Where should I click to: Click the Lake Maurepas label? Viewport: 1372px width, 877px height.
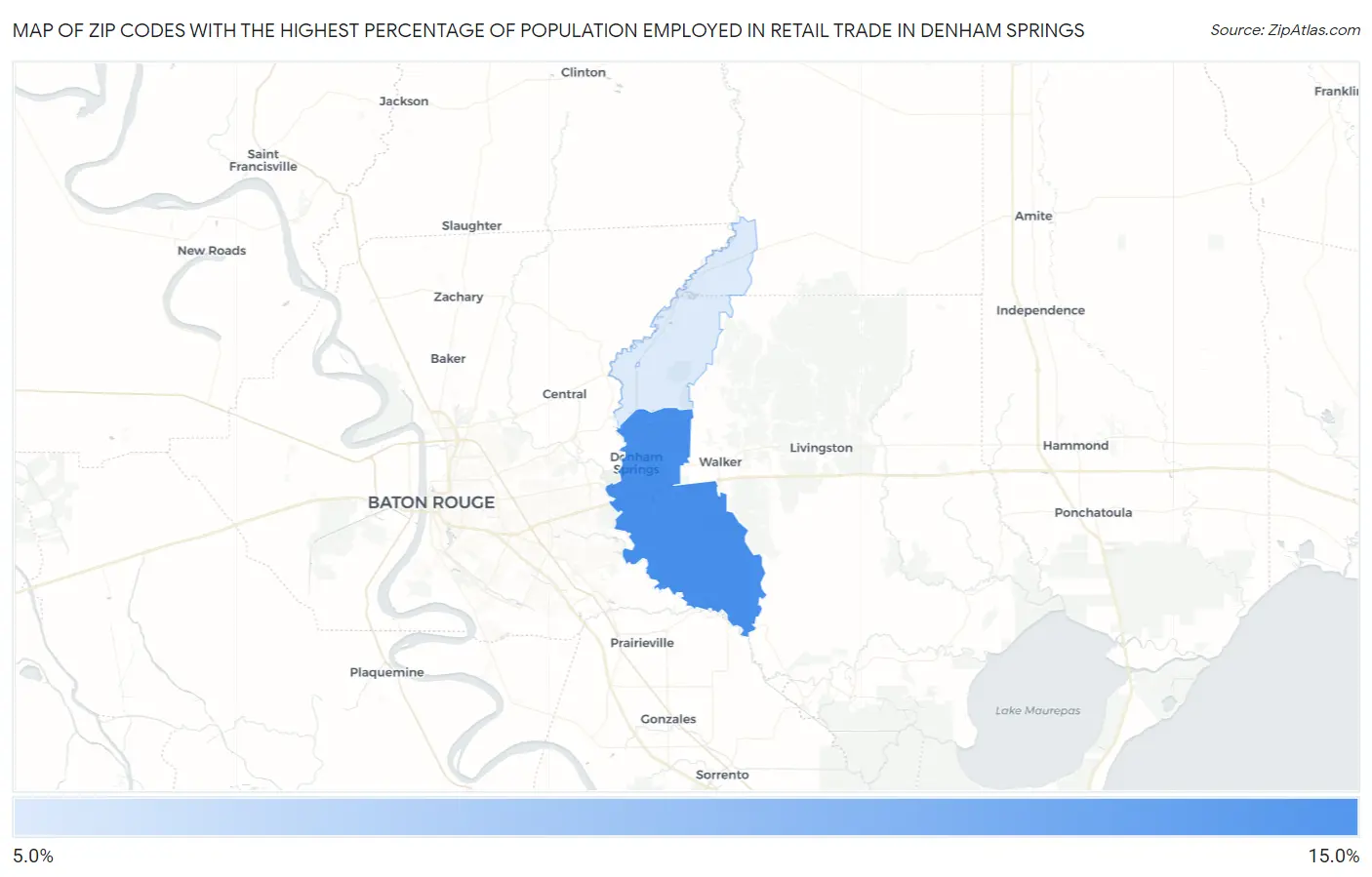point(1037,711)
